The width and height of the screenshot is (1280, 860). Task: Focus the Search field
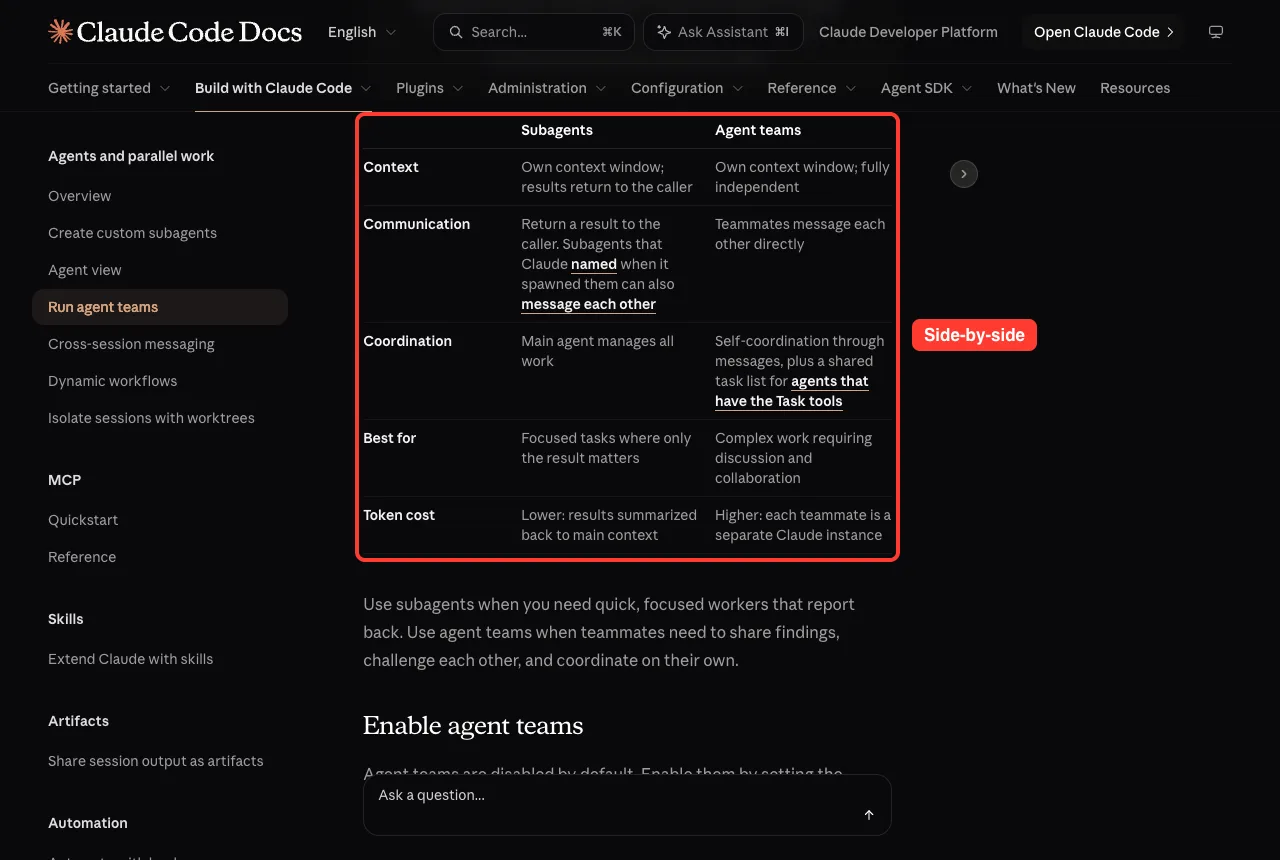[534, 32]
